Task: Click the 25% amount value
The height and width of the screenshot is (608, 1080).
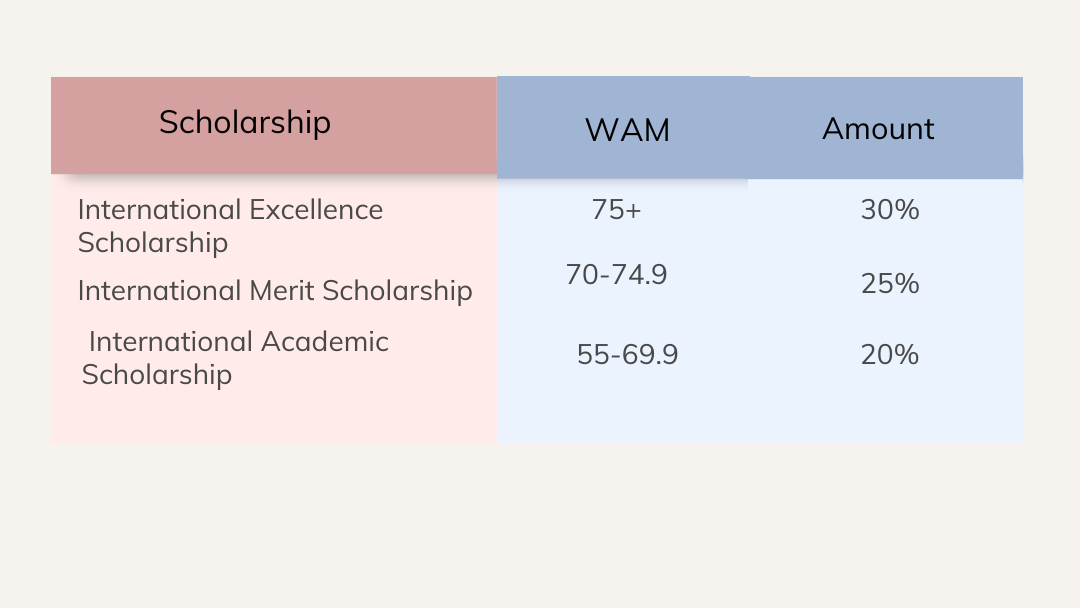Action: click(889, 284)
